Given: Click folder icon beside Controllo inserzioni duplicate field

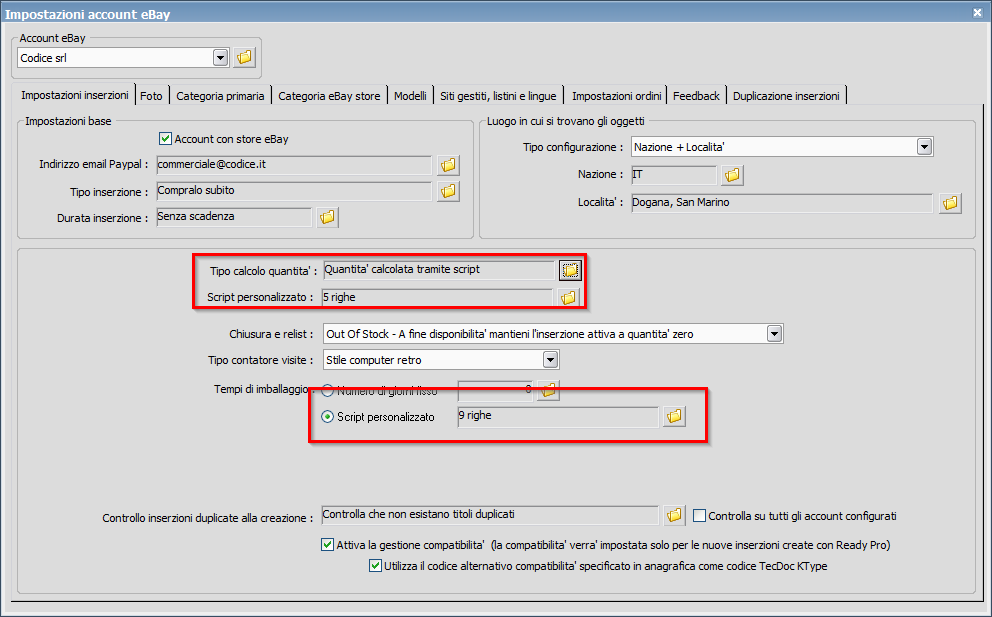Looking at the screenshot, I should (x=674, y=516).
